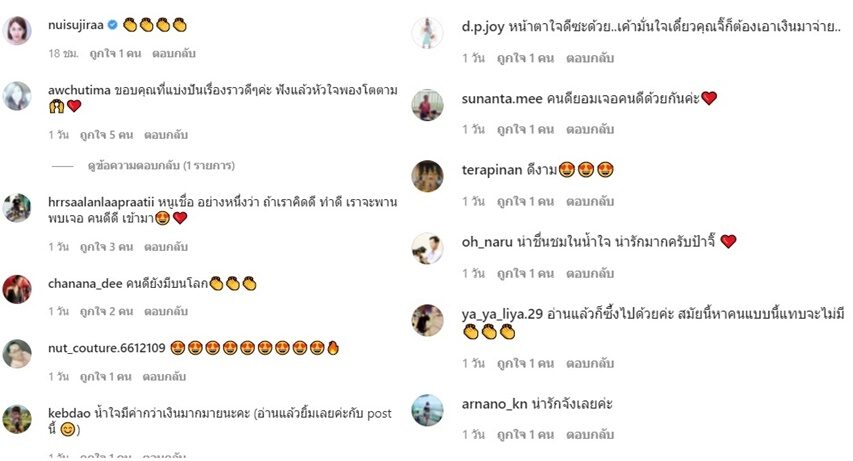This screenshot has height=461, width=853.
Task: Open awchutima profile picture
Action: 17,96
